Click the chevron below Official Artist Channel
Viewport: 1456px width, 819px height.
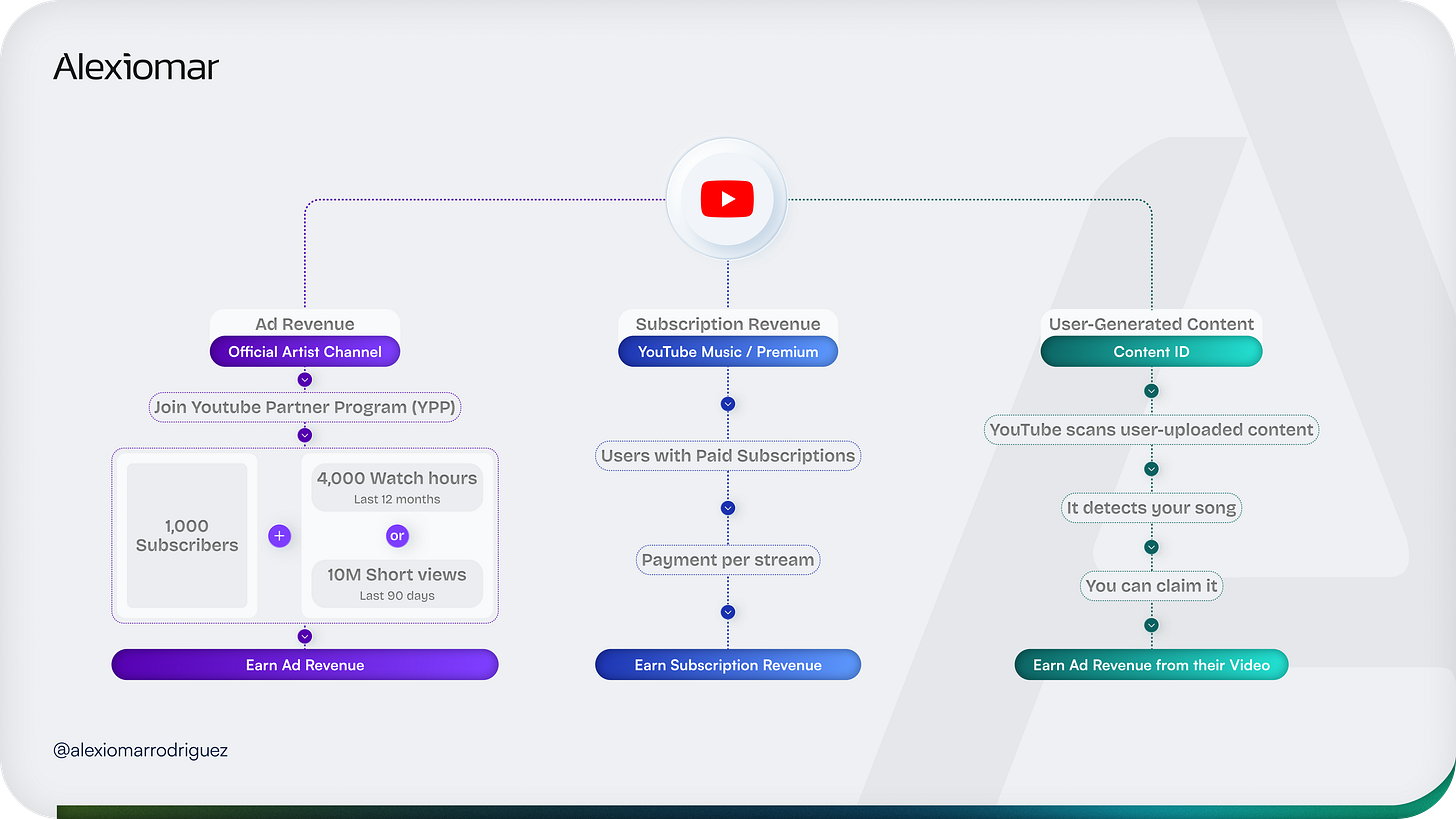[x=305, y=380]
